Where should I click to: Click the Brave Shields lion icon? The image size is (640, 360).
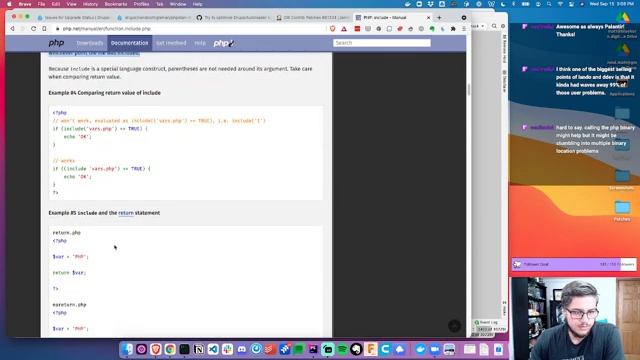(x=333, y=29)
